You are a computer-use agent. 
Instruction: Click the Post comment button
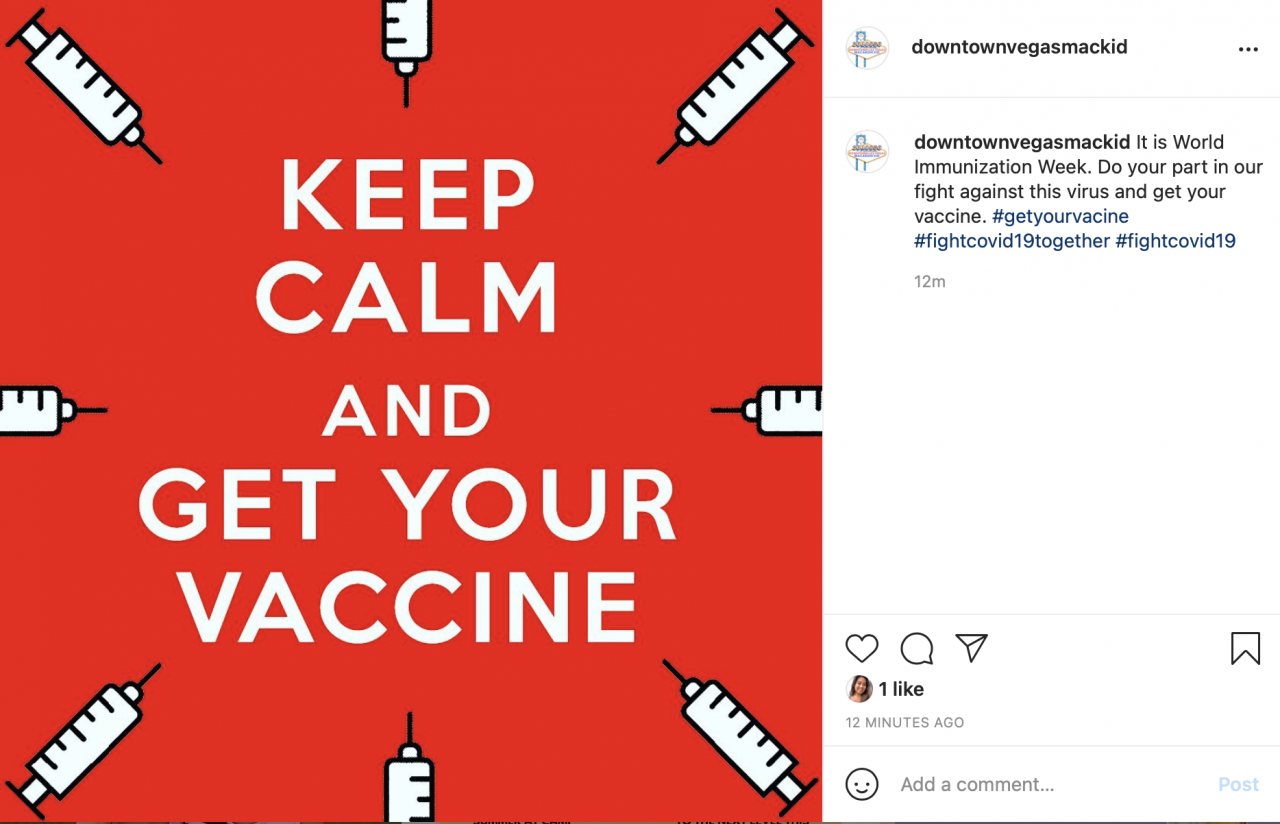click(1238, 785)
